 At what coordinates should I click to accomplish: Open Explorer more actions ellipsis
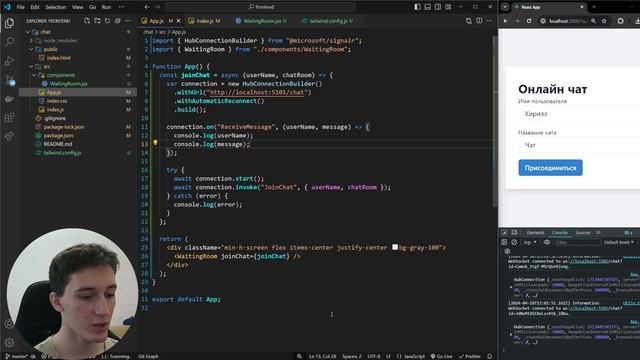click(x=128, y=20)
